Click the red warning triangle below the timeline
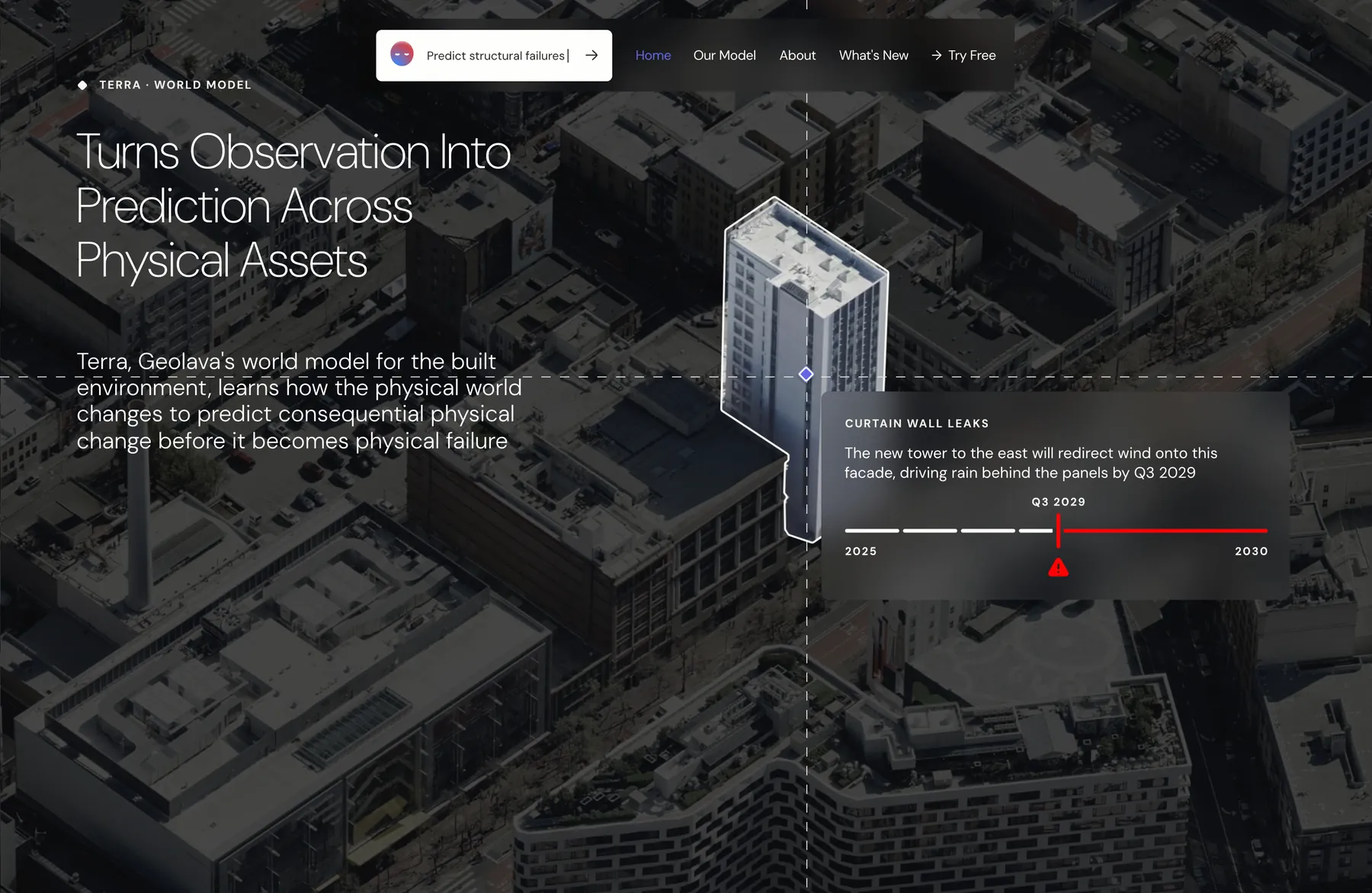Image resolution: width=1372 pixels, height=893 pixels. click(x=1058, y=567)
